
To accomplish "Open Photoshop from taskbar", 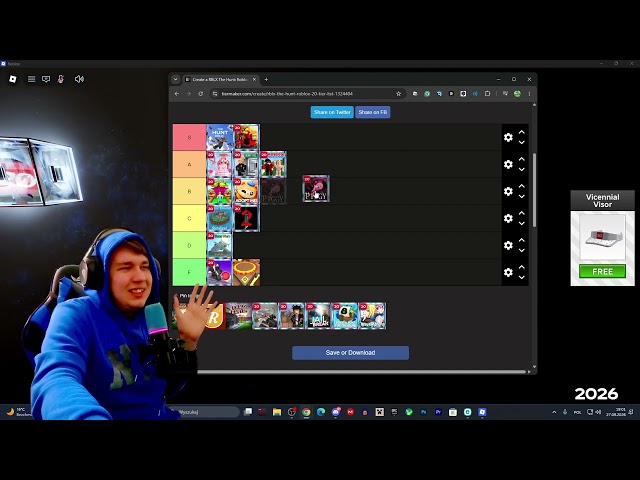I will click(424, 412).
